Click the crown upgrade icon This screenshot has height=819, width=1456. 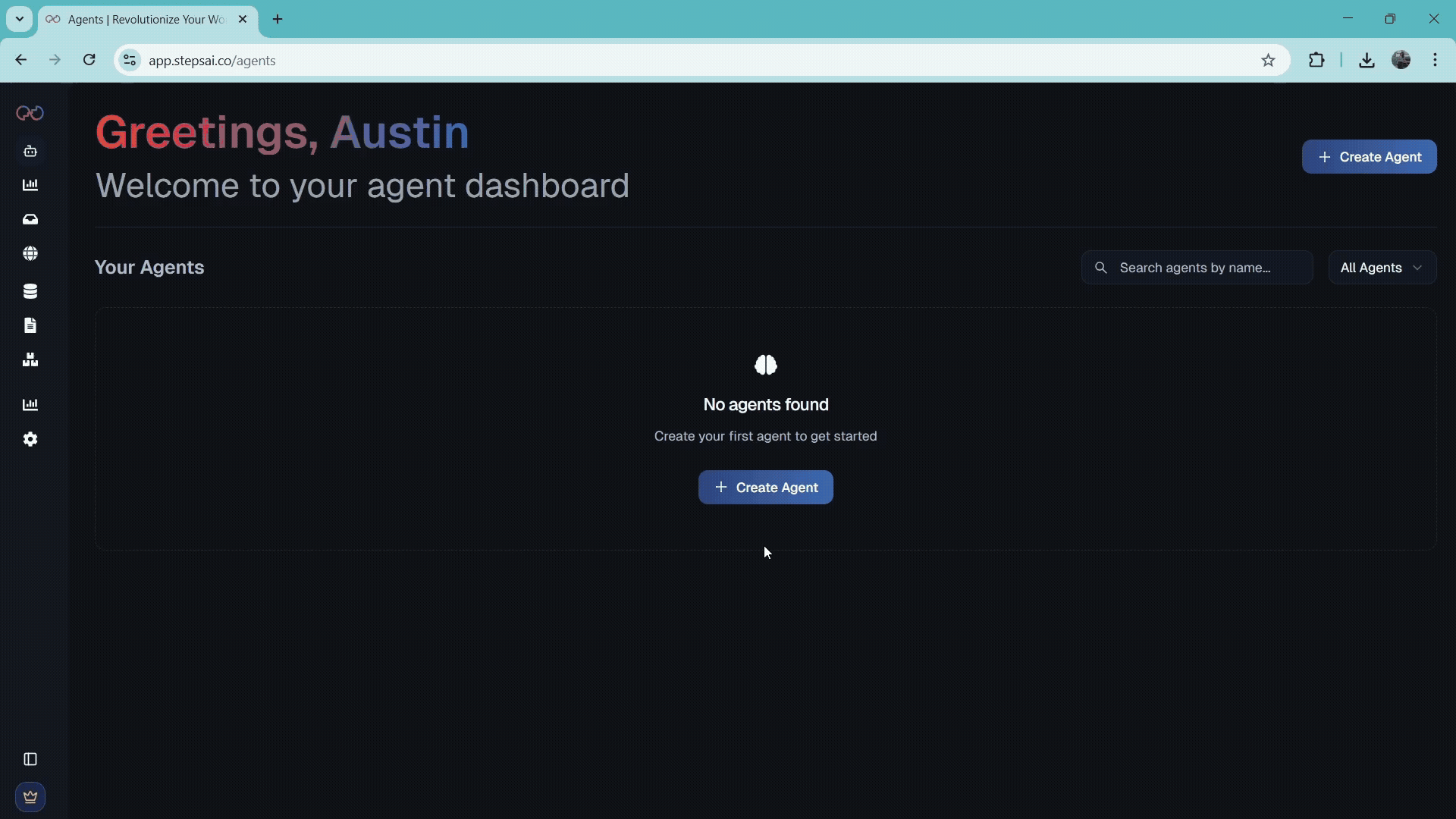click(x=30, y=797)
